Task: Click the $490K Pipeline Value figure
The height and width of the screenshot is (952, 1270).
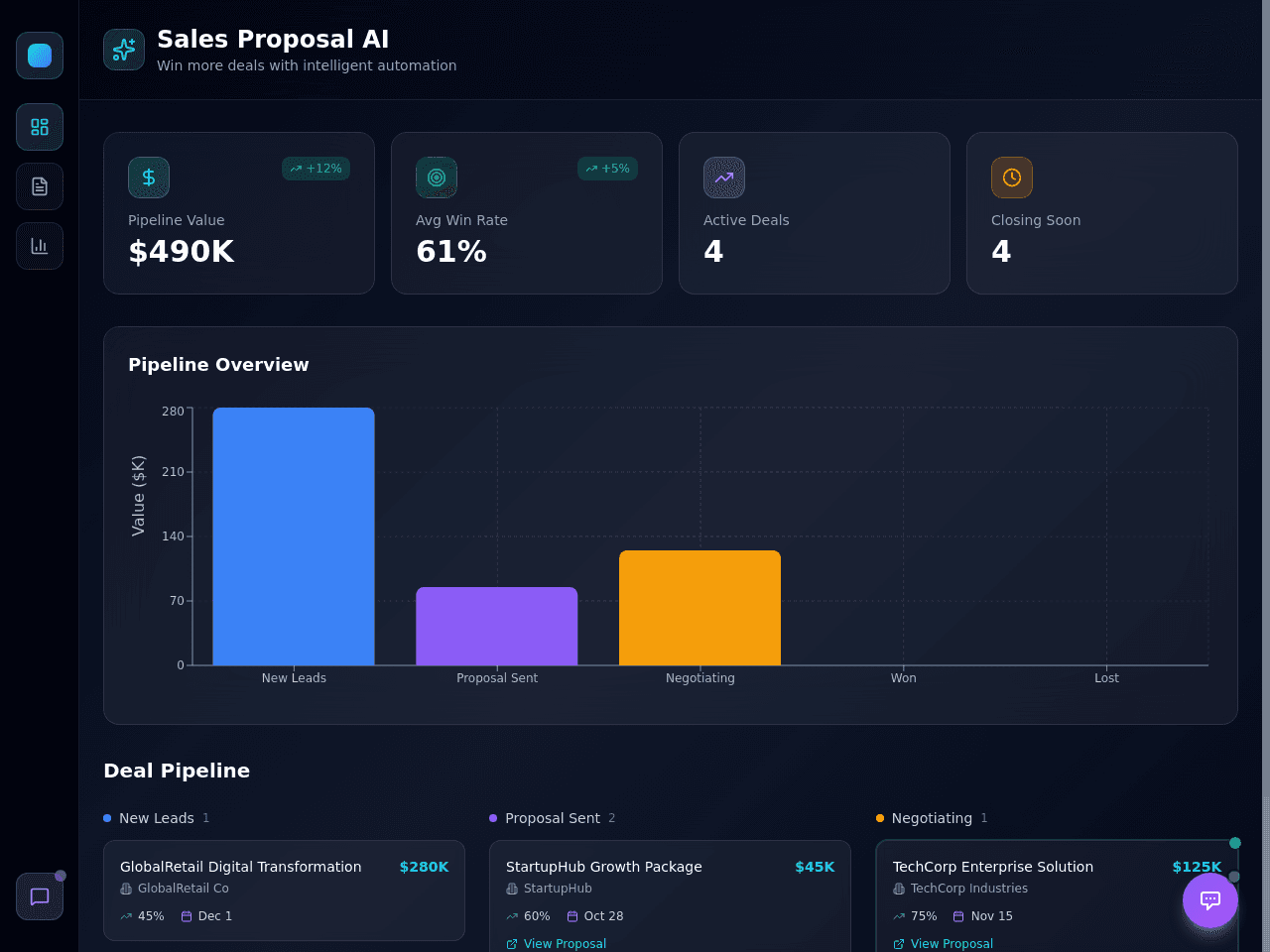Action: point(182,252)
